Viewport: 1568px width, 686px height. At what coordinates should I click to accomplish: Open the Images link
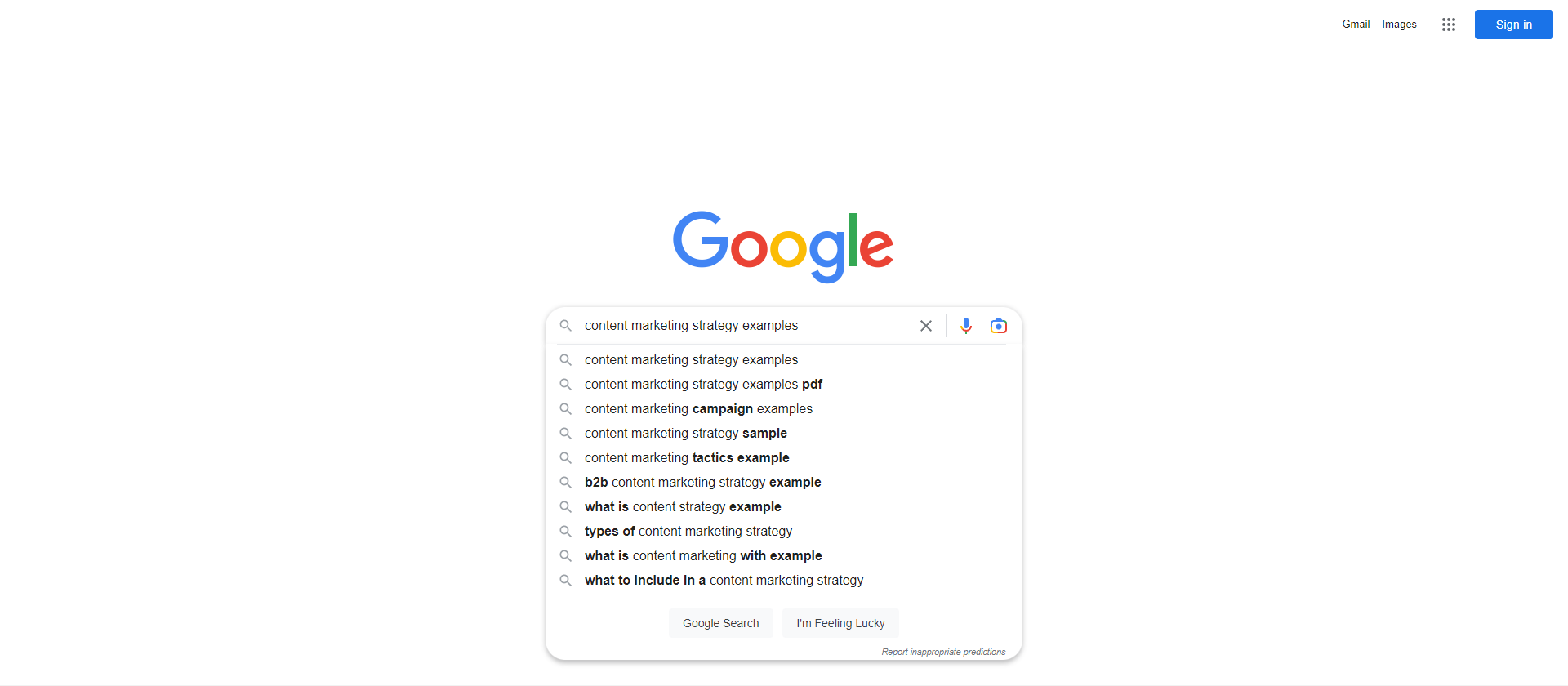pyautogui.click(x=1399, y=24)
